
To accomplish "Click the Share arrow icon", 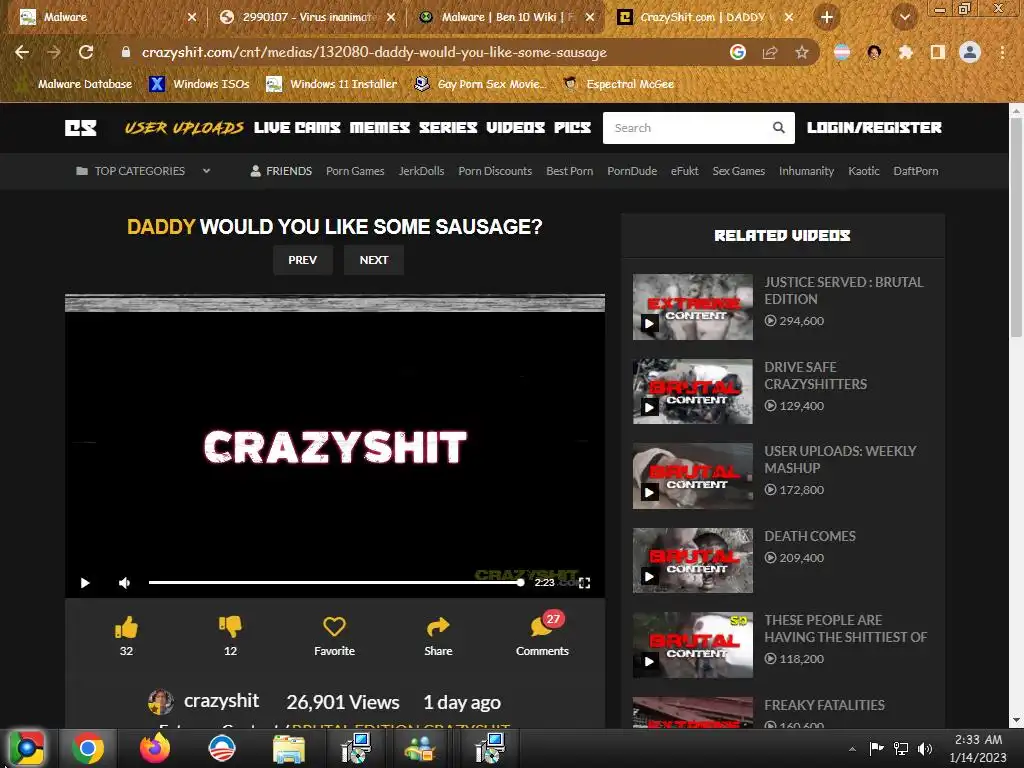I will (438, 627).
